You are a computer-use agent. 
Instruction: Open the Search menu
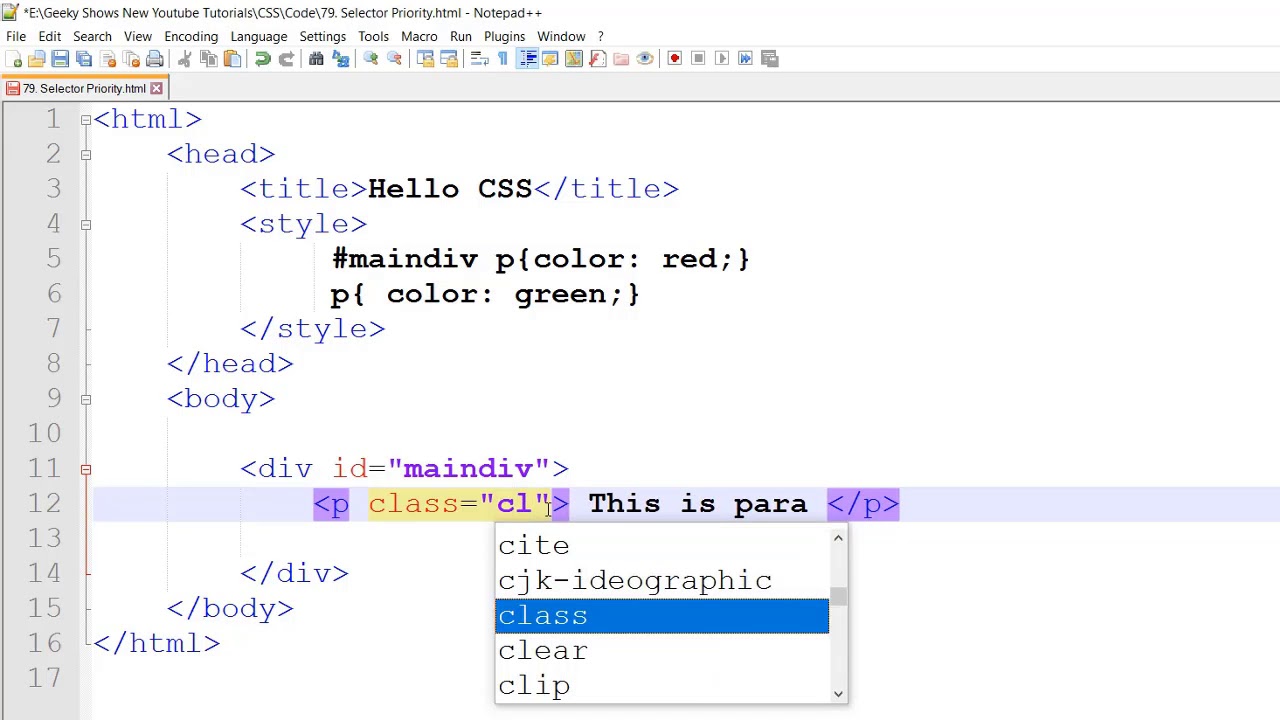click(92, 37)
